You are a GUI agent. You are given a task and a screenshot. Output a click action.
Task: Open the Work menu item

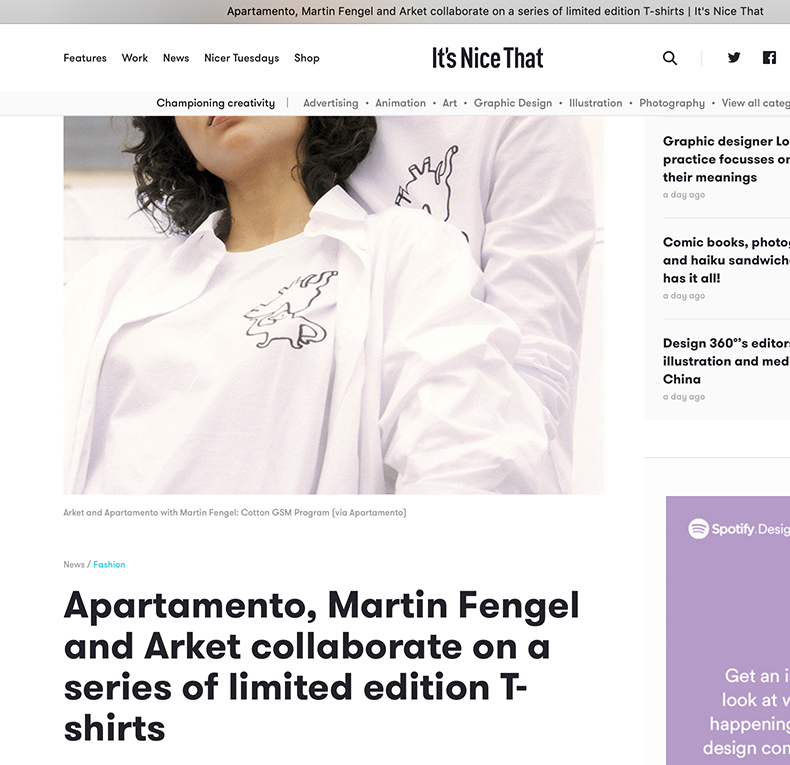pos(135,58)
